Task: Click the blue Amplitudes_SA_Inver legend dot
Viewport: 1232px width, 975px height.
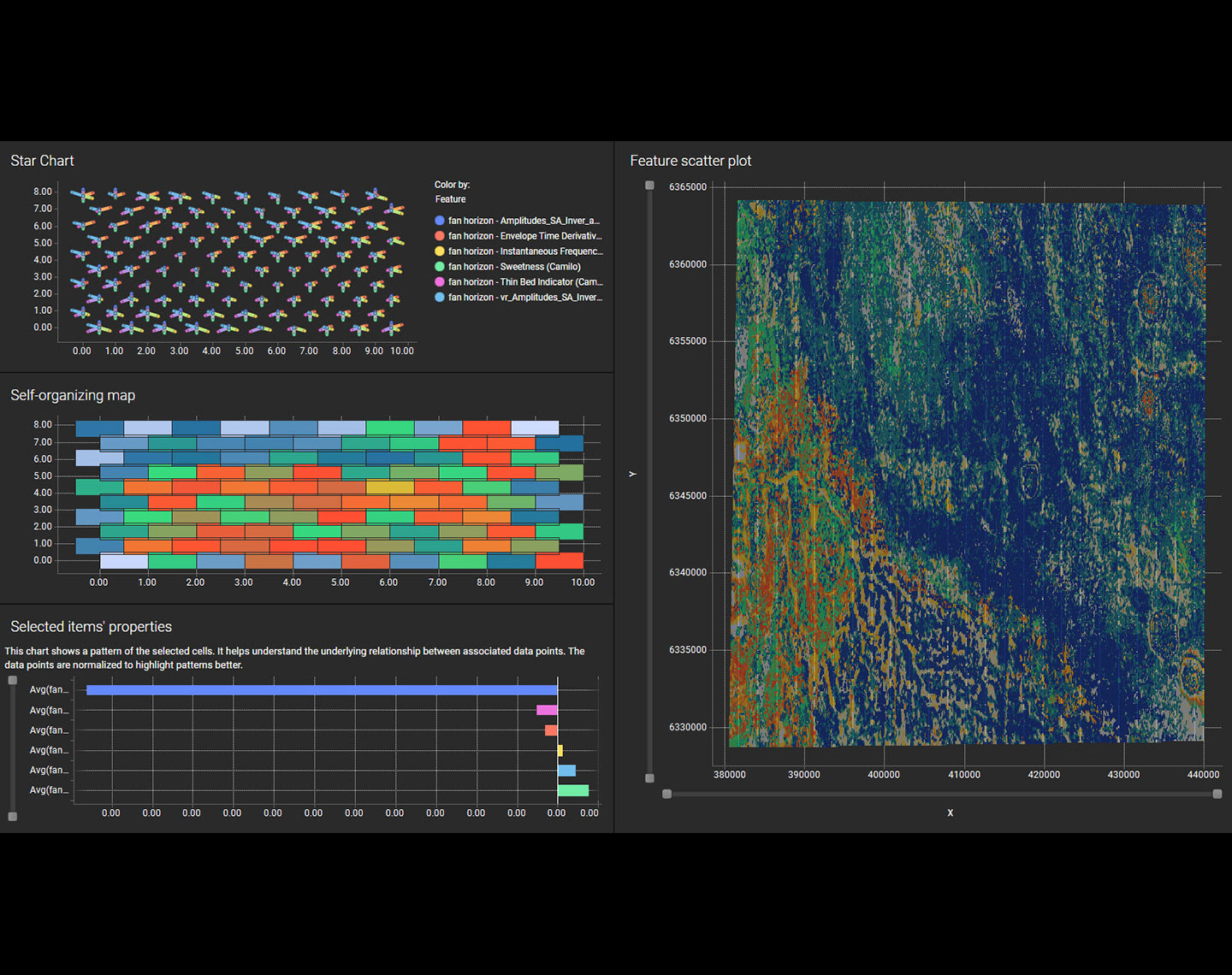Action: click(x=440, y=221)
